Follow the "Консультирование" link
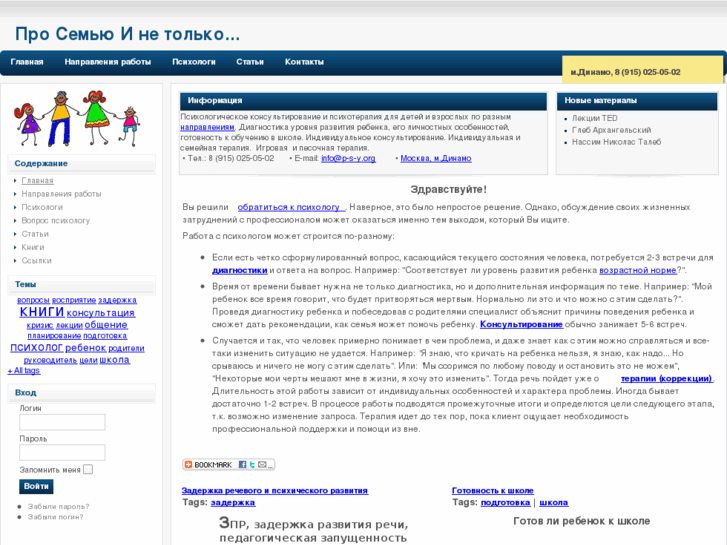Image resolution: width=727 pixels, height=545 pixels. pos(521,324)
